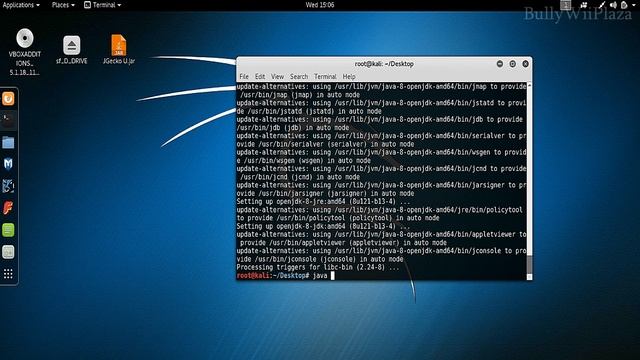This screenshot has height=360, width=640.
Task: Open the Applications menu in top bar
Action: click(21, 5)
